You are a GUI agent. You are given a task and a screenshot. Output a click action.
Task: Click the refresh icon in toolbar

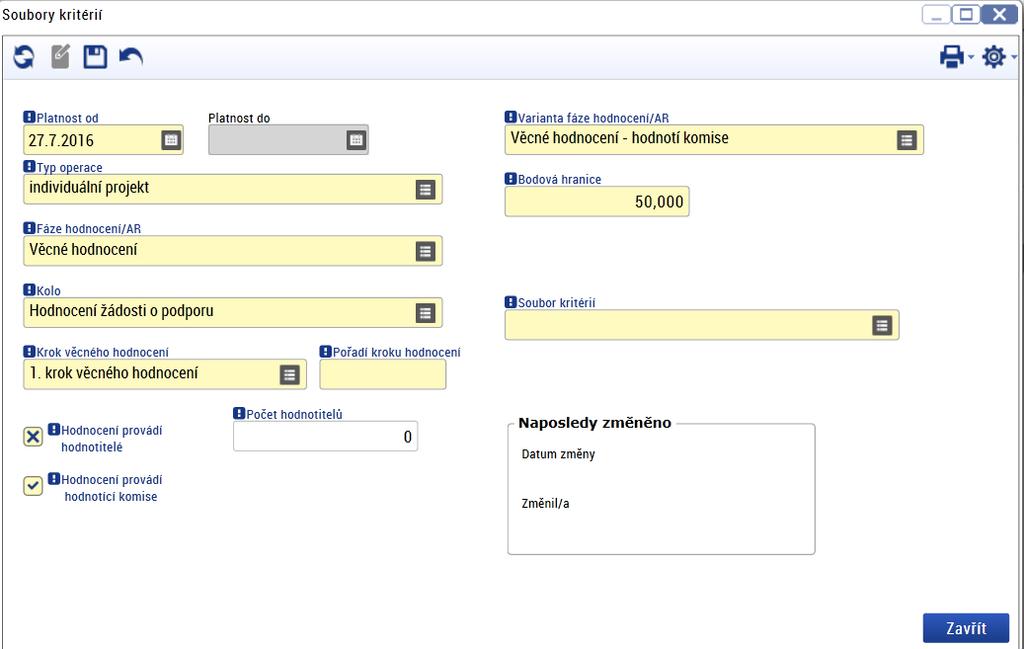24,57
